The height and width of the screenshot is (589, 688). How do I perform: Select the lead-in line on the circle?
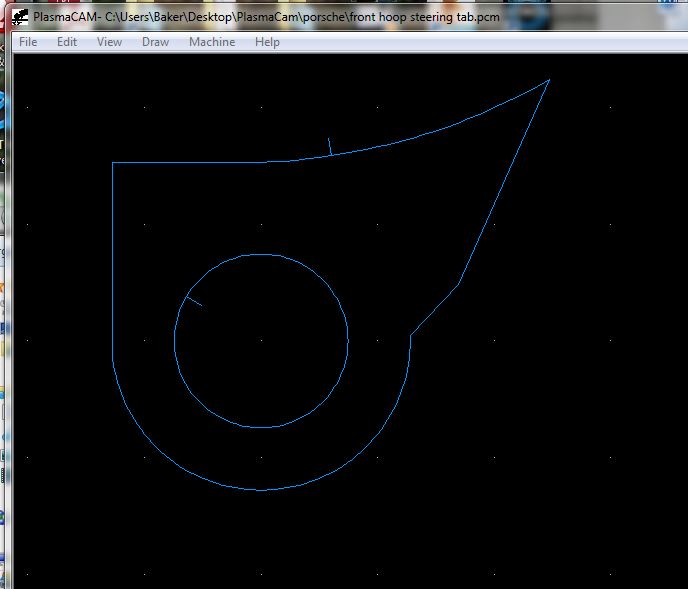tap(194, 301)
